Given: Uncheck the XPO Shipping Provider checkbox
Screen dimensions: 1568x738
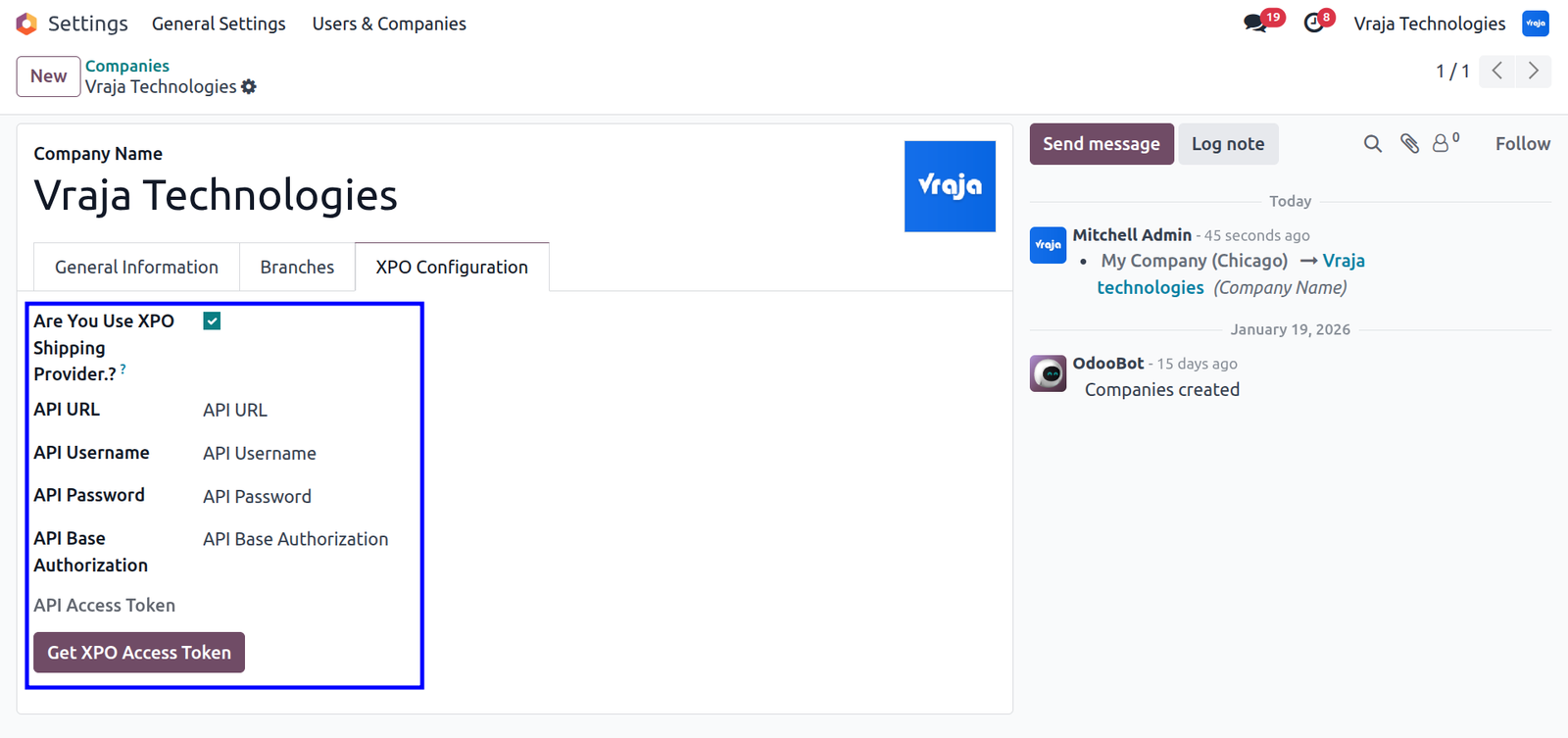Looking at the screenshot, I should (x=212, y=321).
